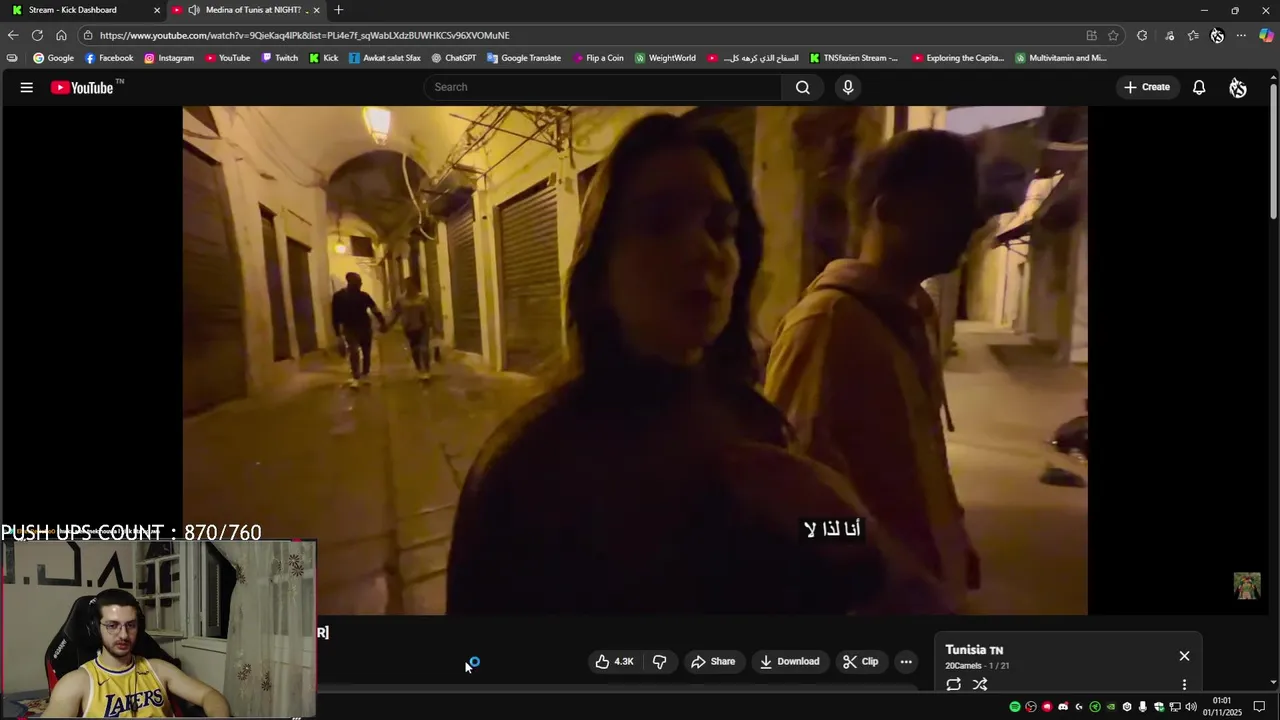Image resolution: width=1280 pixels, height=720 pixels.
Task: Open browser extensions icon
Action: (1142, 35)
